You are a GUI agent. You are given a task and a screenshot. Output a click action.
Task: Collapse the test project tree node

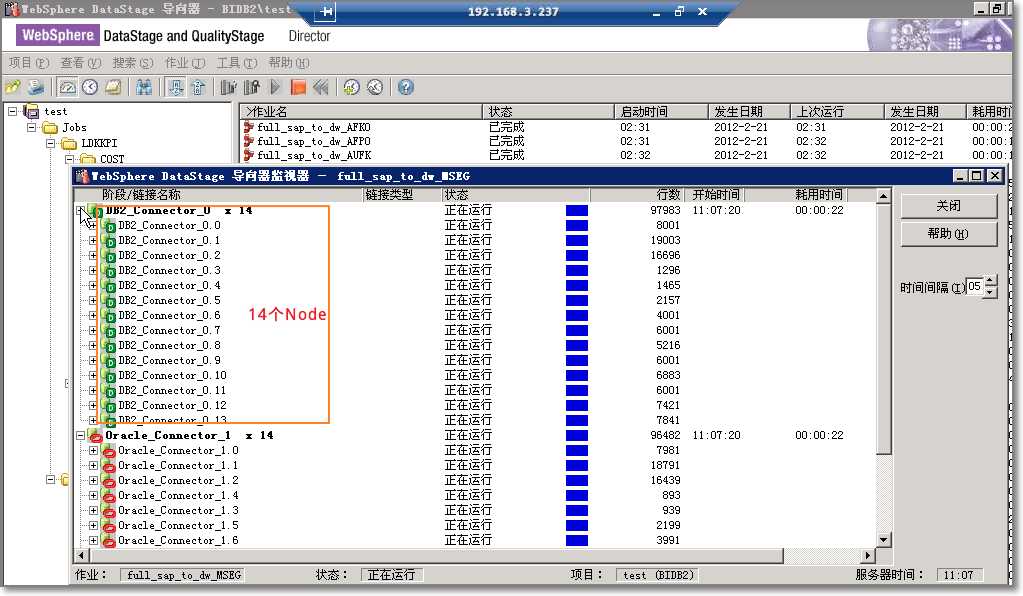click(12, 112)
